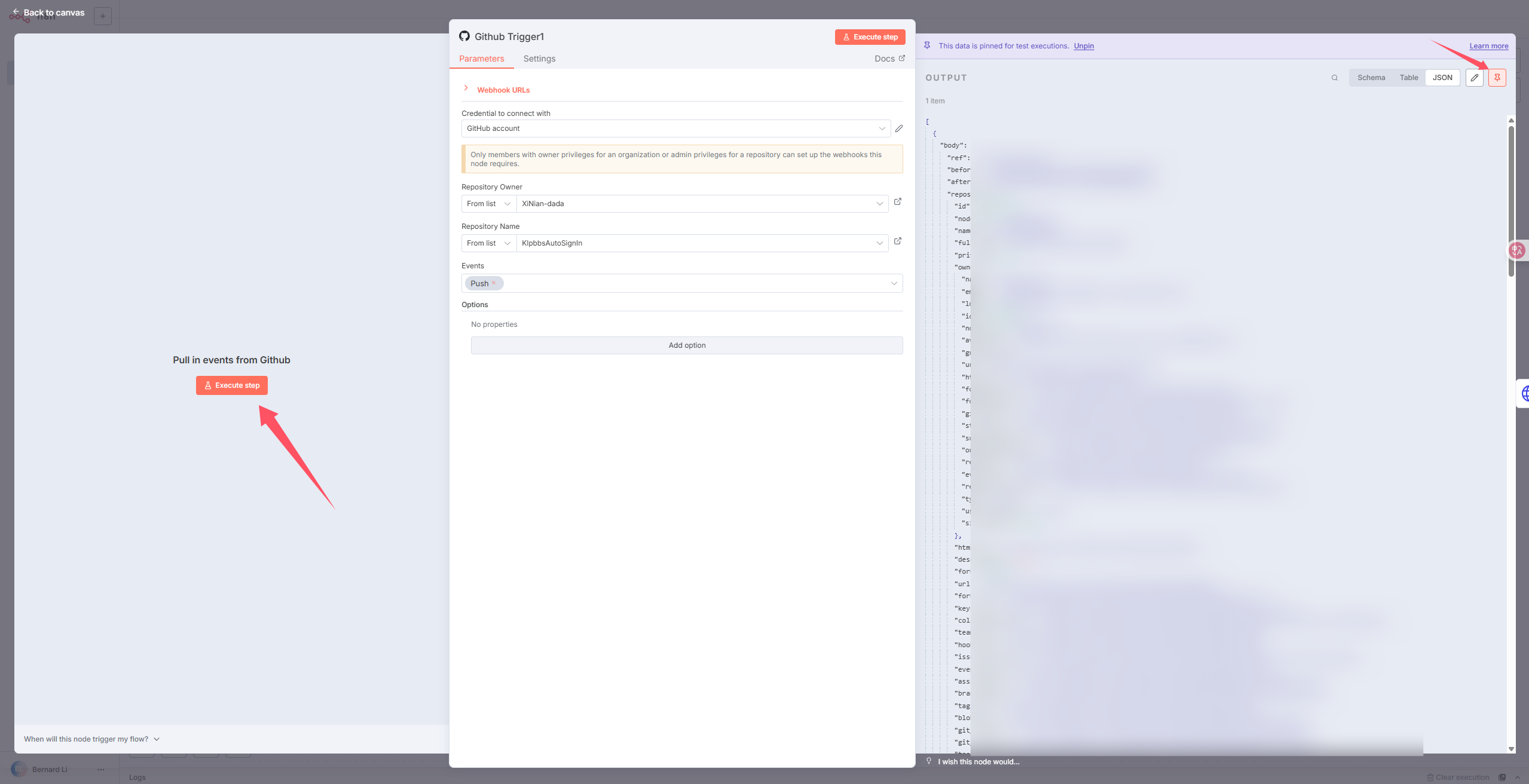The image size is (1529, 784).
Task: Open Repository Owner external link icon
Action: pos(897,202)
